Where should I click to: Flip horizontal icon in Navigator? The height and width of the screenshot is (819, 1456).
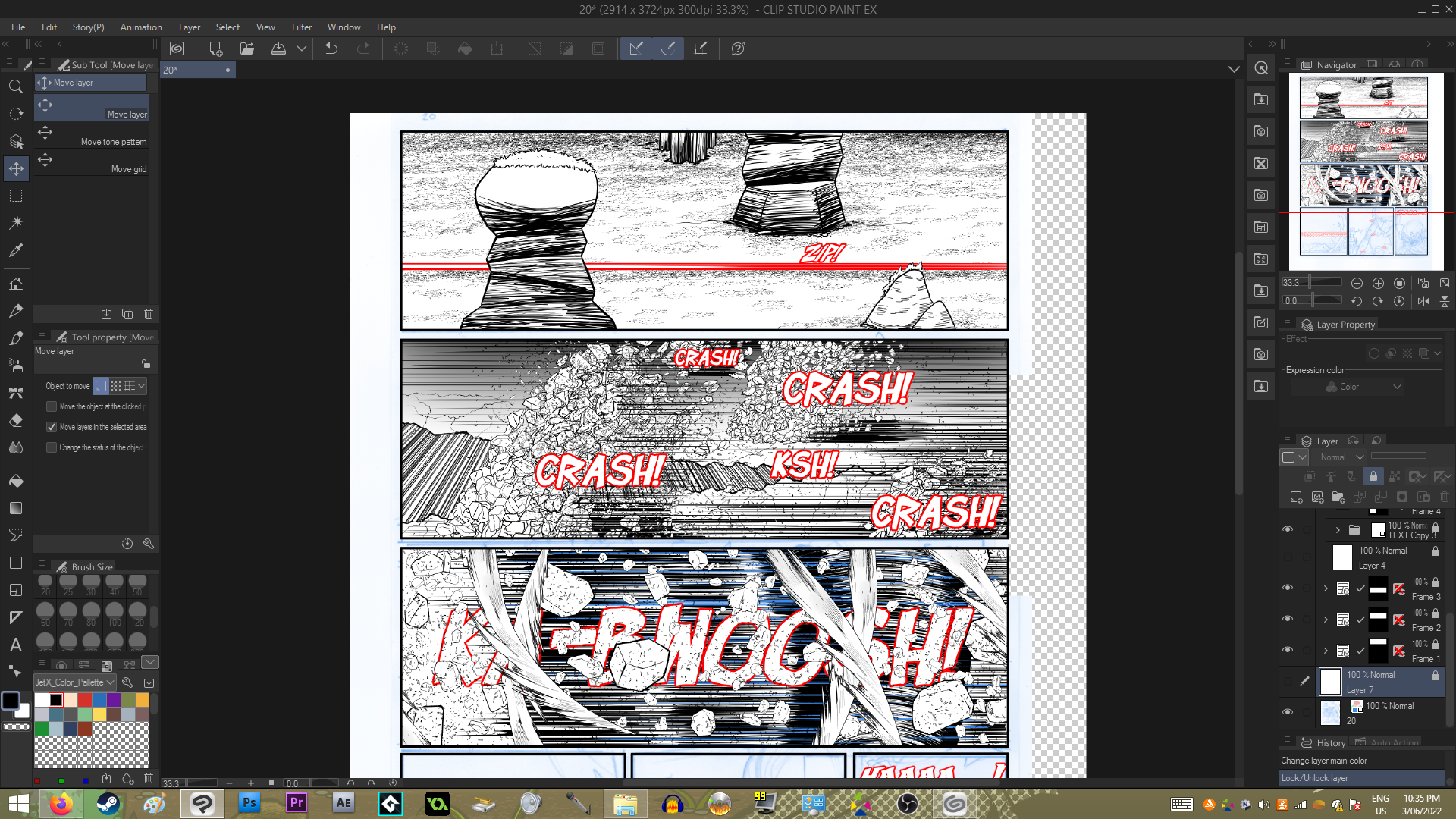[x=1423, y=301]
